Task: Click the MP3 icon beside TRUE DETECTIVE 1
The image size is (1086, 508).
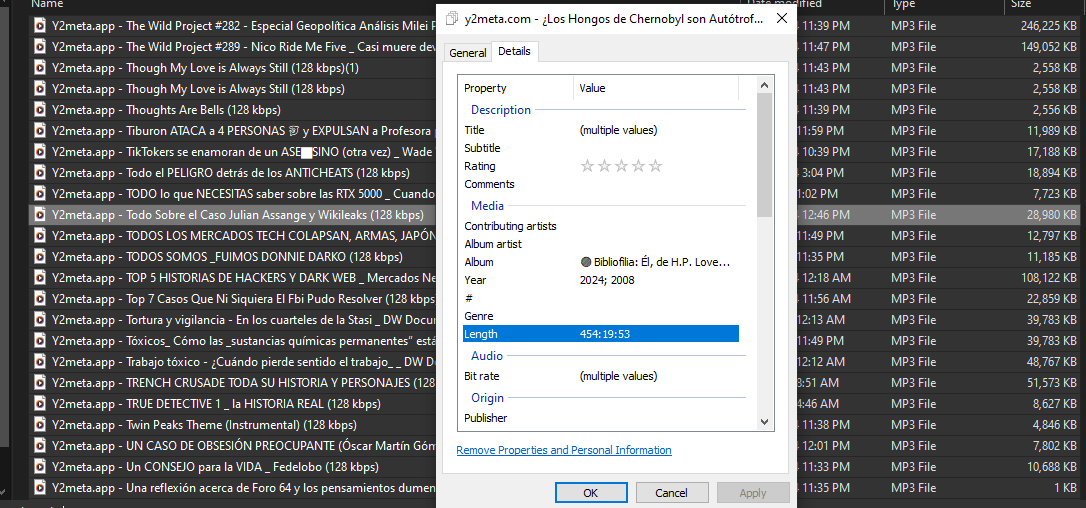Action: [41, 404]
